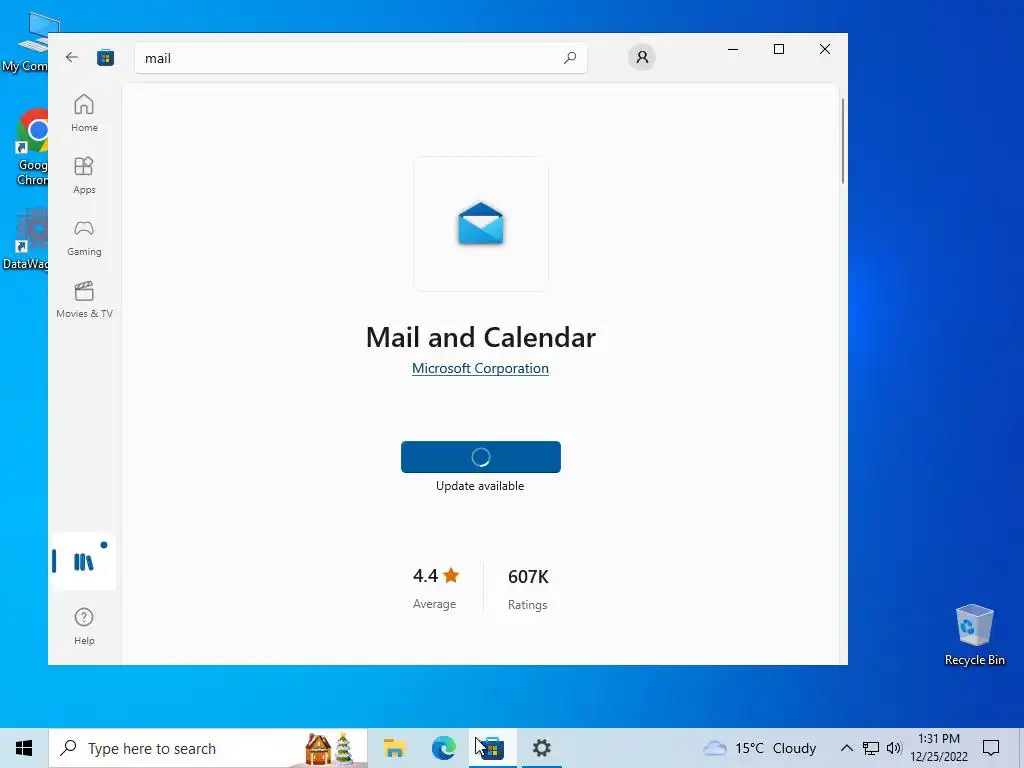Image resolution: width=1024 pixels, height=768 pixels.
Task: Select the Recycle Bin desktop icon
Action: click(x=974, y=635)
